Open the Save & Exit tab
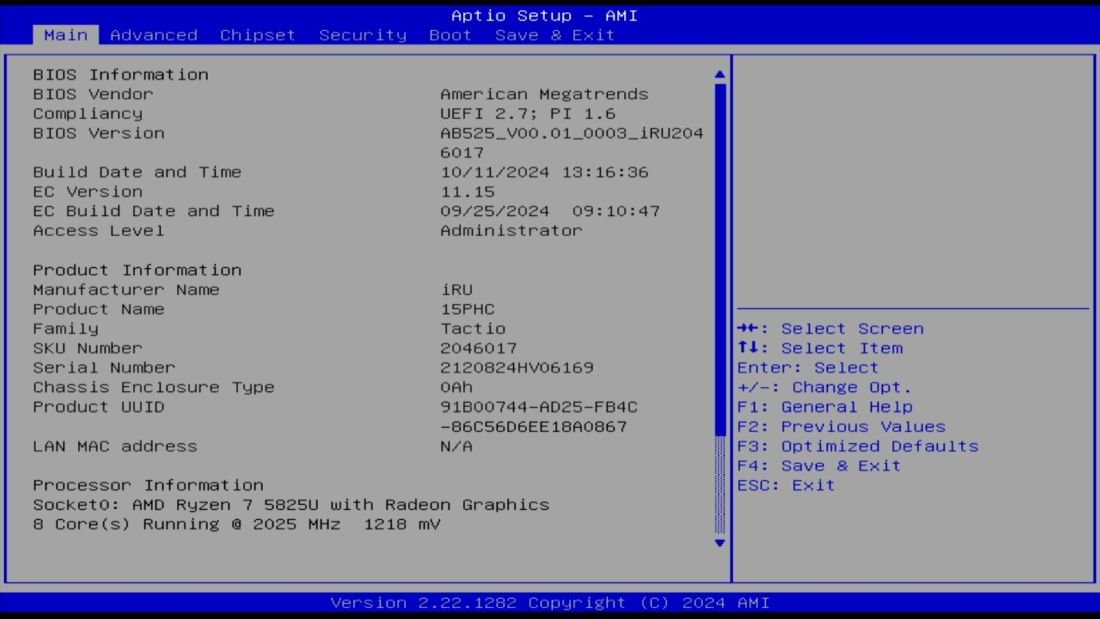Screen dimensions: 1100x619 (555, 35)
